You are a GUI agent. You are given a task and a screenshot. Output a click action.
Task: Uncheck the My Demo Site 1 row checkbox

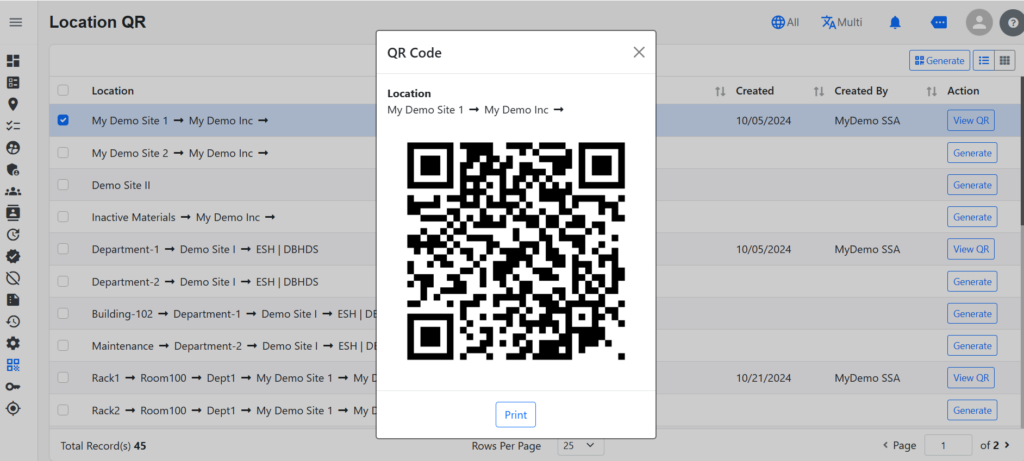63,120
